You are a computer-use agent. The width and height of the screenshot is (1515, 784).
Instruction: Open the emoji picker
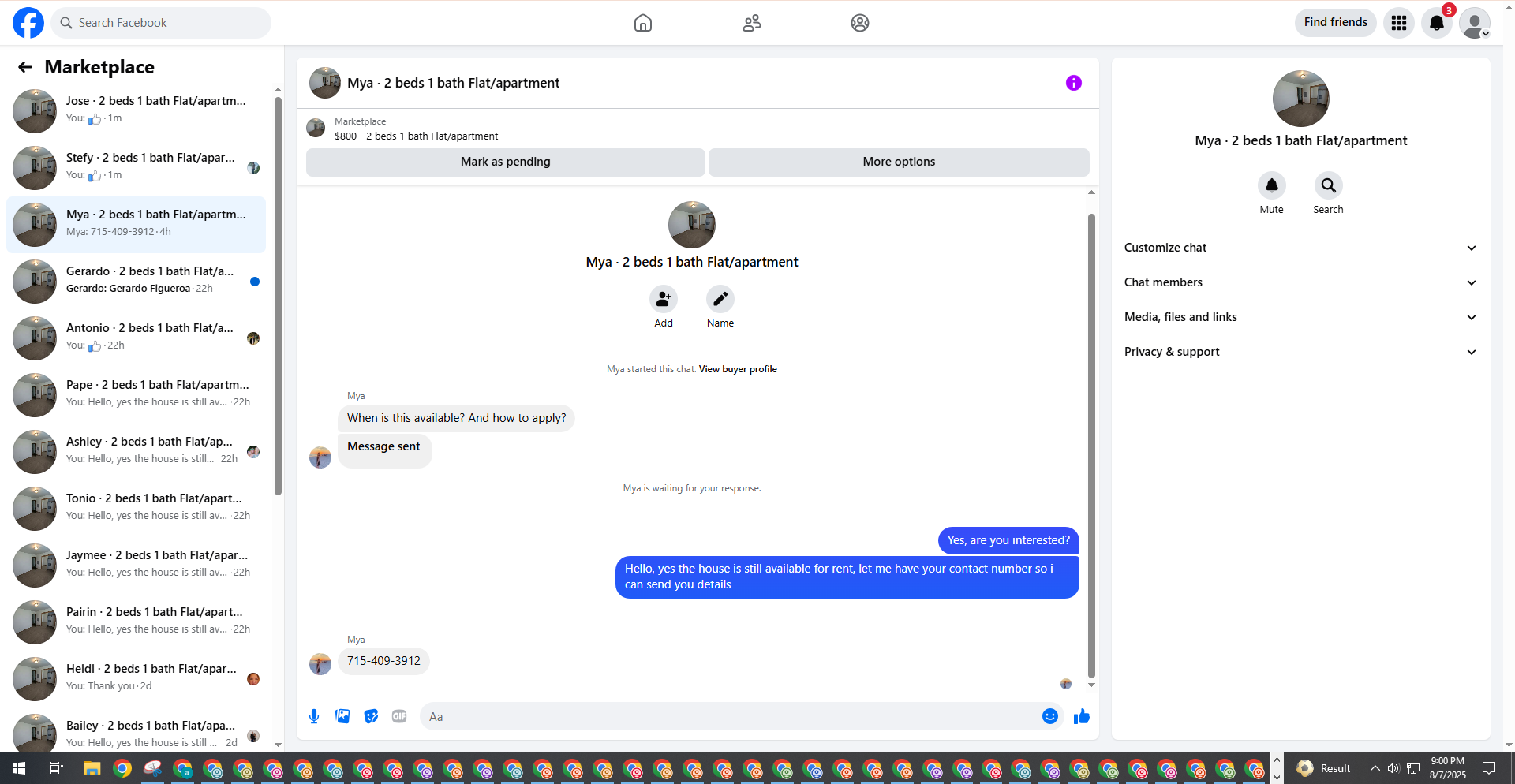(x=1050, y=716)
